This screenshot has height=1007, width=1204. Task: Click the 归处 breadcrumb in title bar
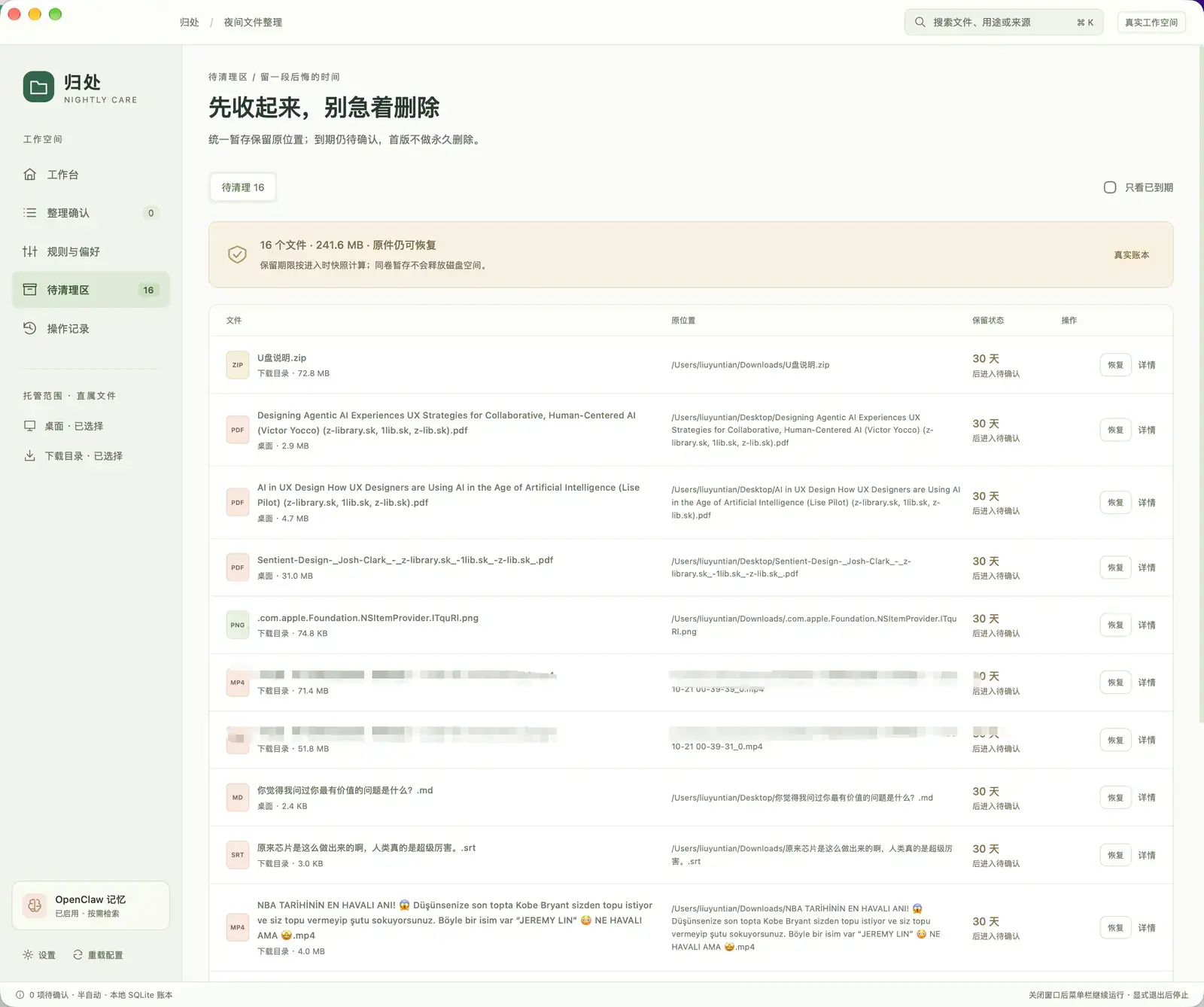tap(190, 23)
